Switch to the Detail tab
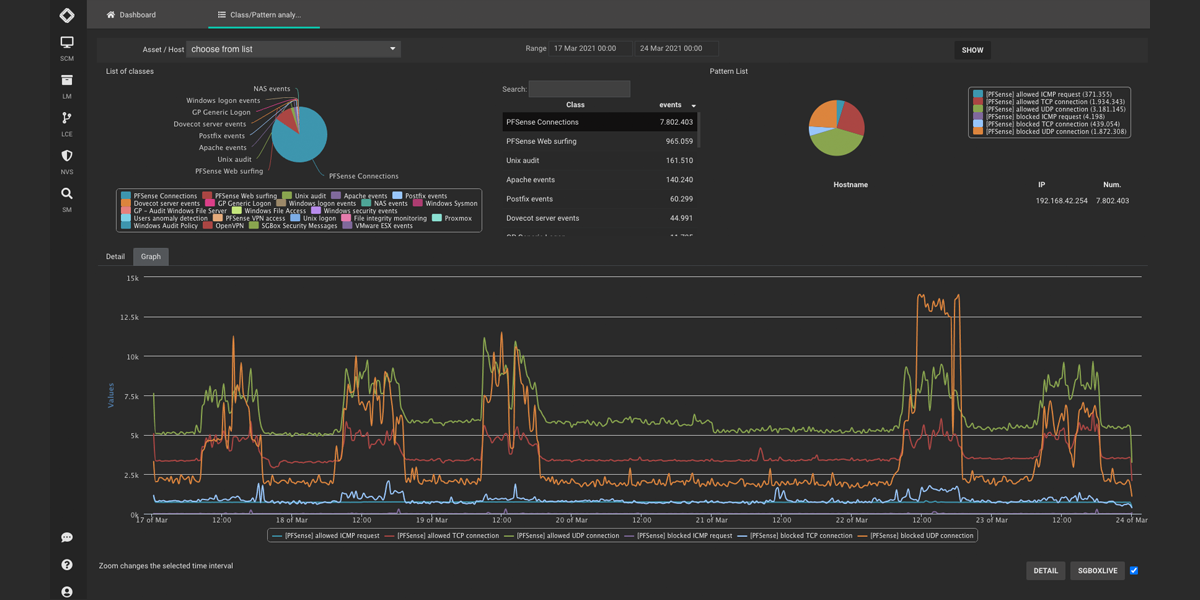The image size is (1200, 600). click(116, 257)
